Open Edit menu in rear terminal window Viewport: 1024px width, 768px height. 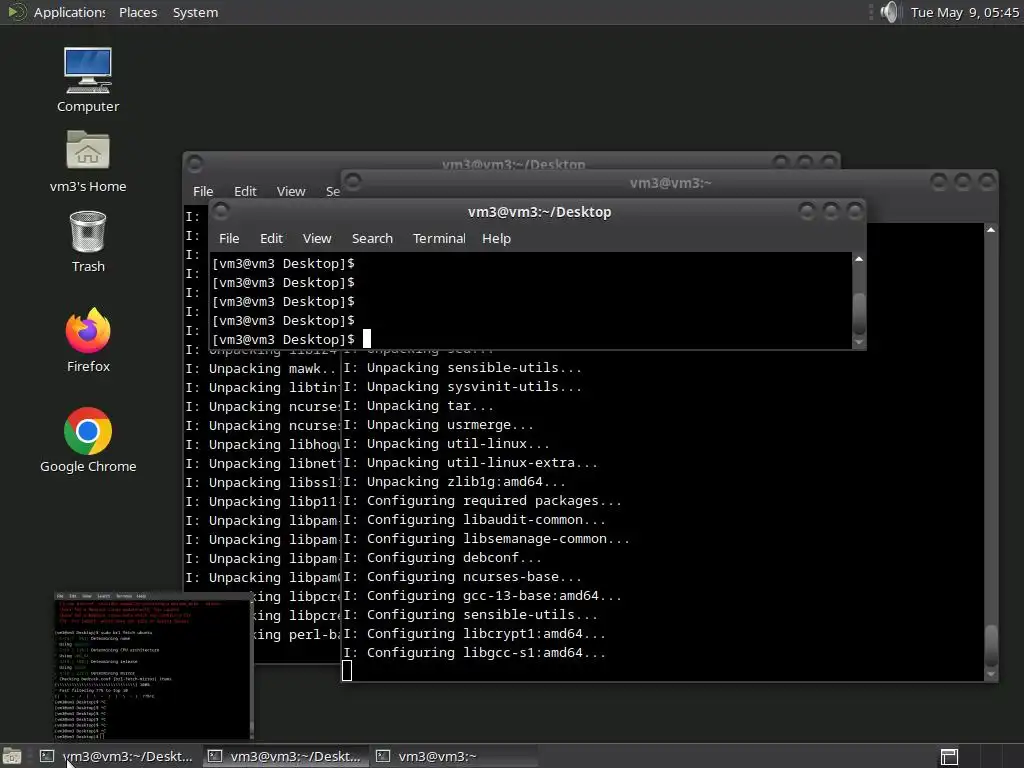click(245, 191)
